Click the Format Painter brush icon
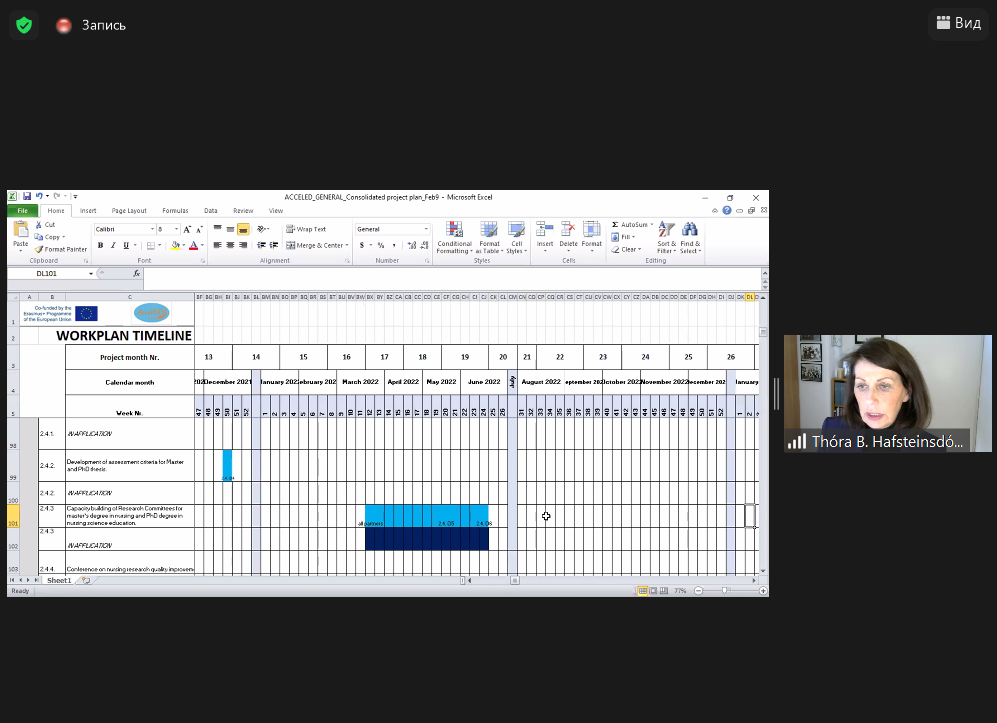The height and width of the screenshot is (723, 997). pos(38,249)
